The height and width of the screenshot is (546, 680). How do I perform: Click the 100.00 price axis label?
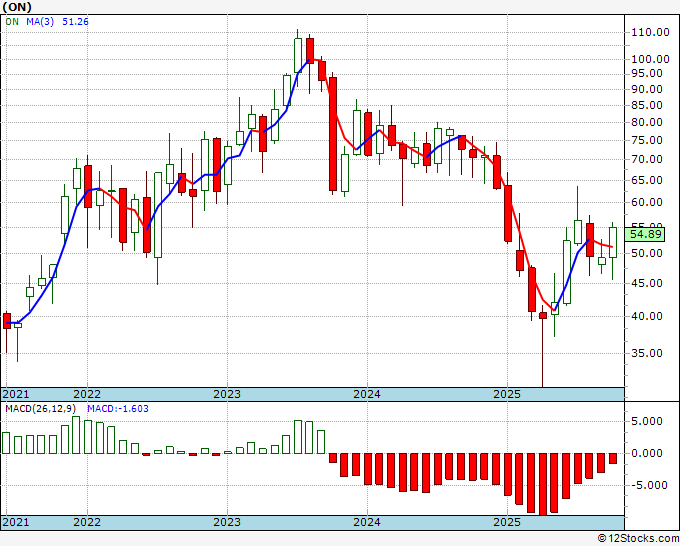pos(650,59)
